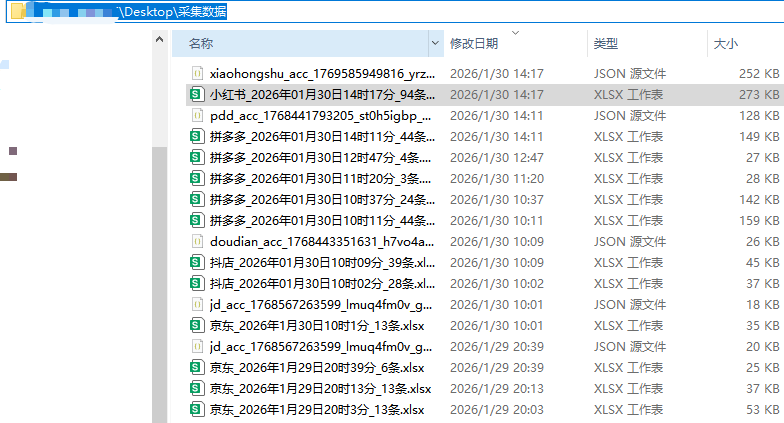Click the sort chevron above 修改日期 column
784x423 pixels.
pos(516,33)
